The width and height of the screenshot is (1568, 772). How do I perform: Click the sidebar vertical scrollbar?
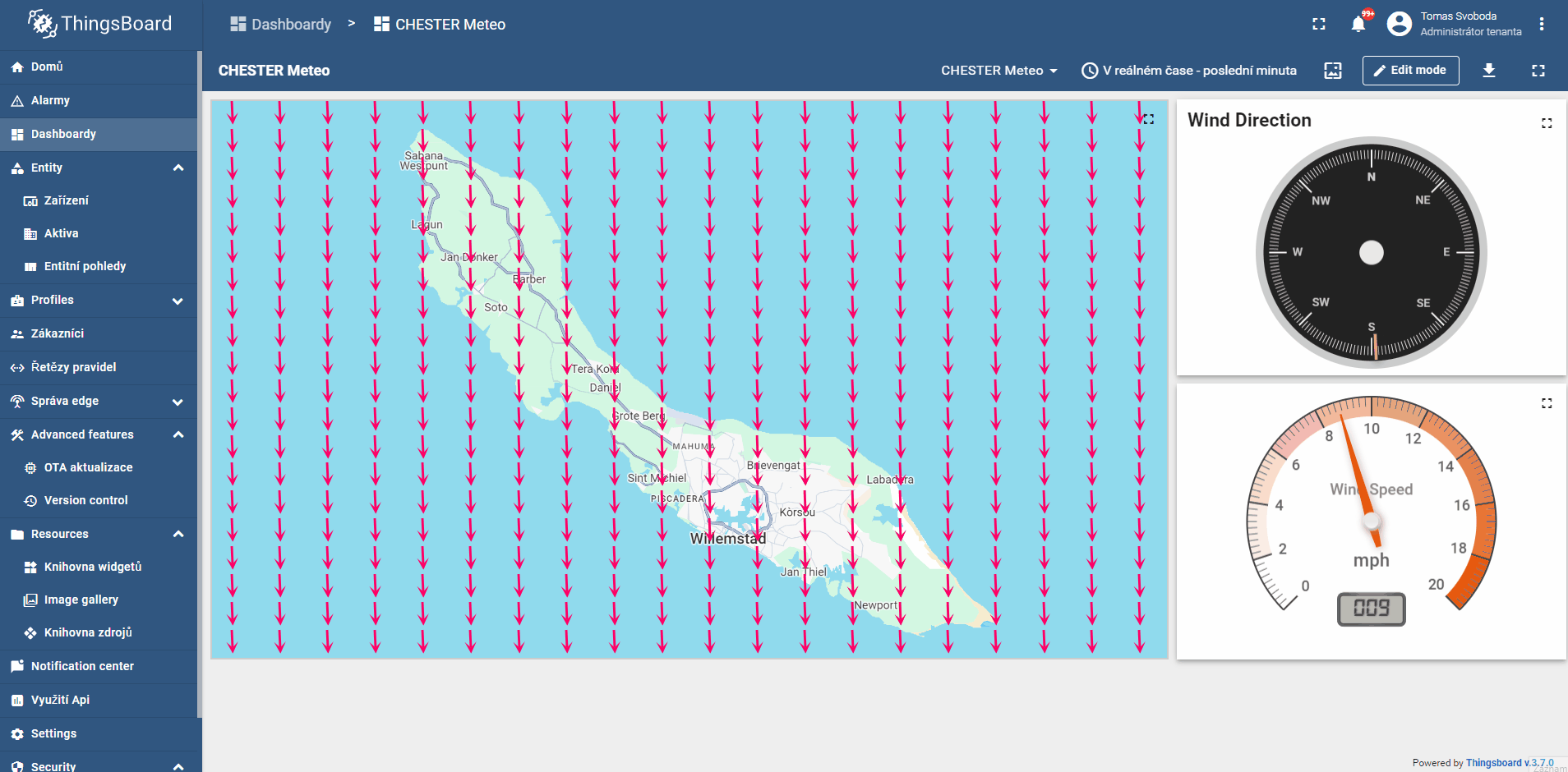coord(200,384)
